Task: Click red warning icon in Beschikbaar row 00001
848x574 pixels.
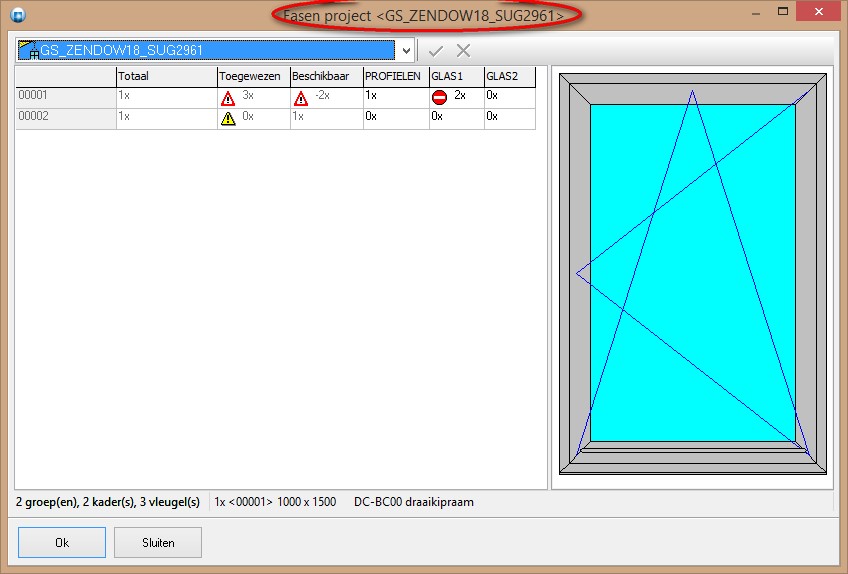Action: tap(301, 98)
